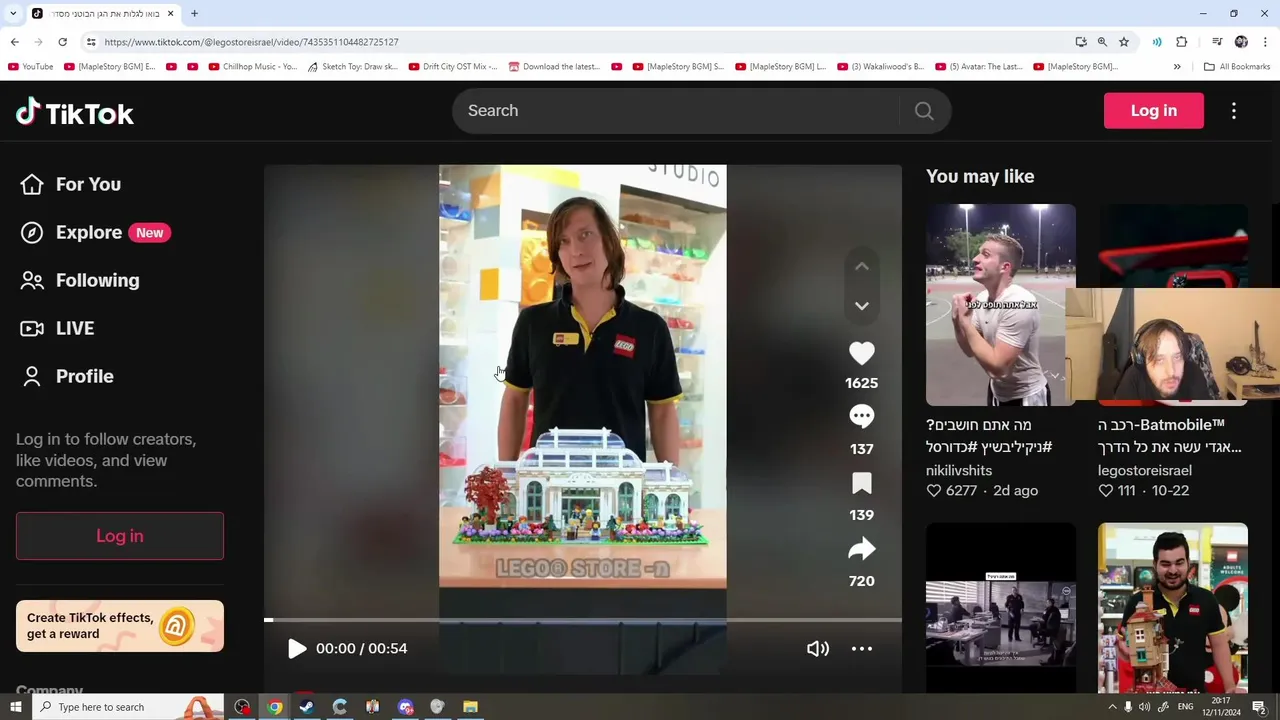Show hidden tray icons chevron
This screenshot has width=1280, height=720.
click(x=1112, y=707)
